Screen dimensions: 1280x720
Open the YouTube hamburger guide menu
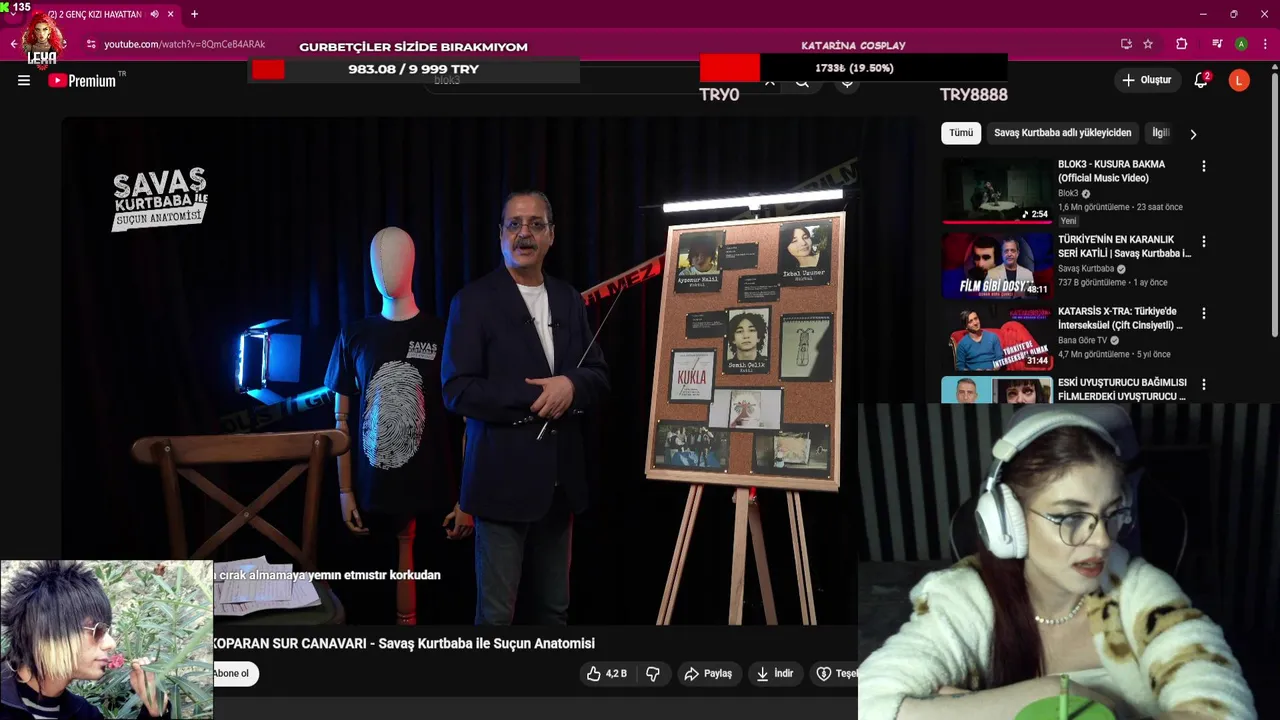pyautogui.click(x=24, y=81)
